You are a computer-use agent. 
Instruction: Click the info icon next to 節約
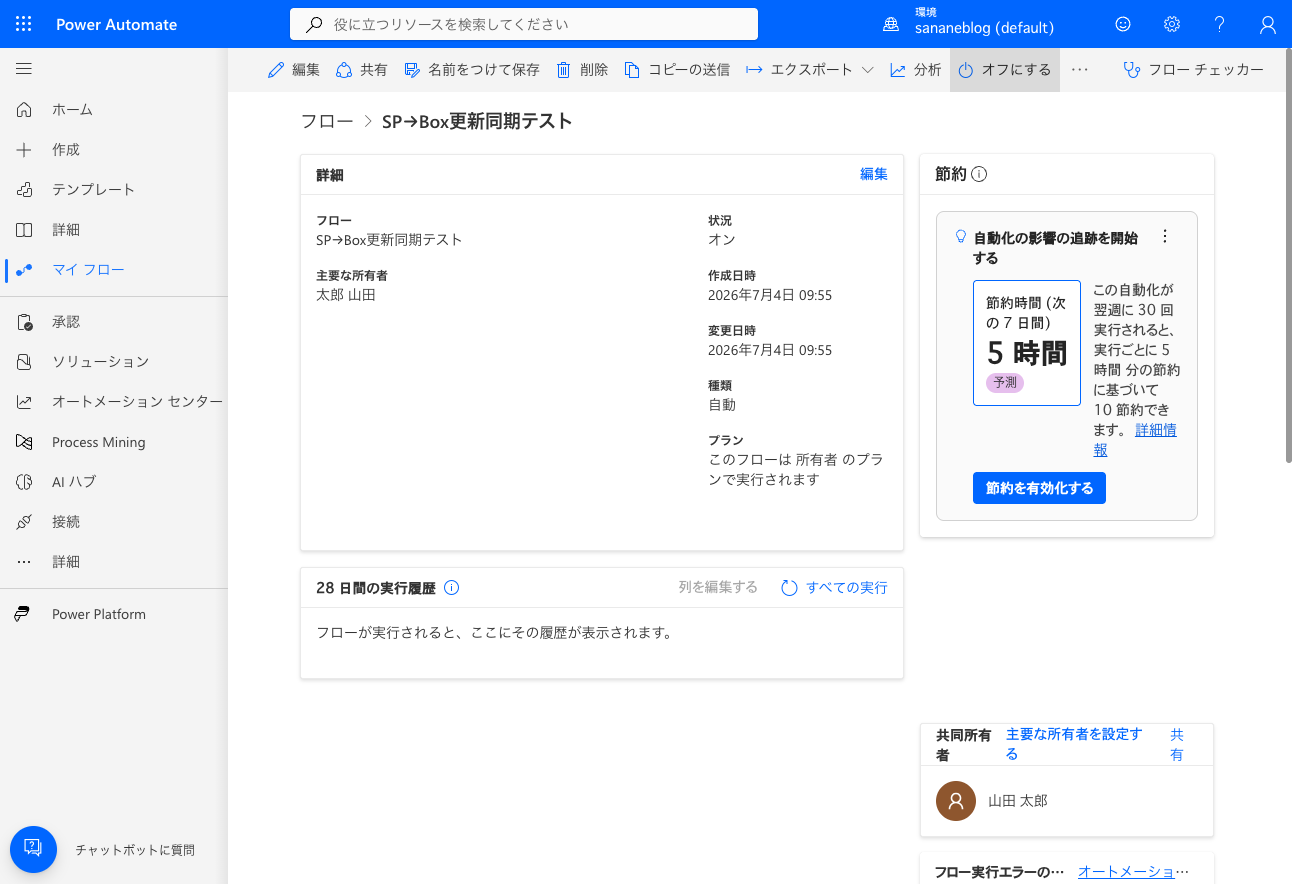979,174
